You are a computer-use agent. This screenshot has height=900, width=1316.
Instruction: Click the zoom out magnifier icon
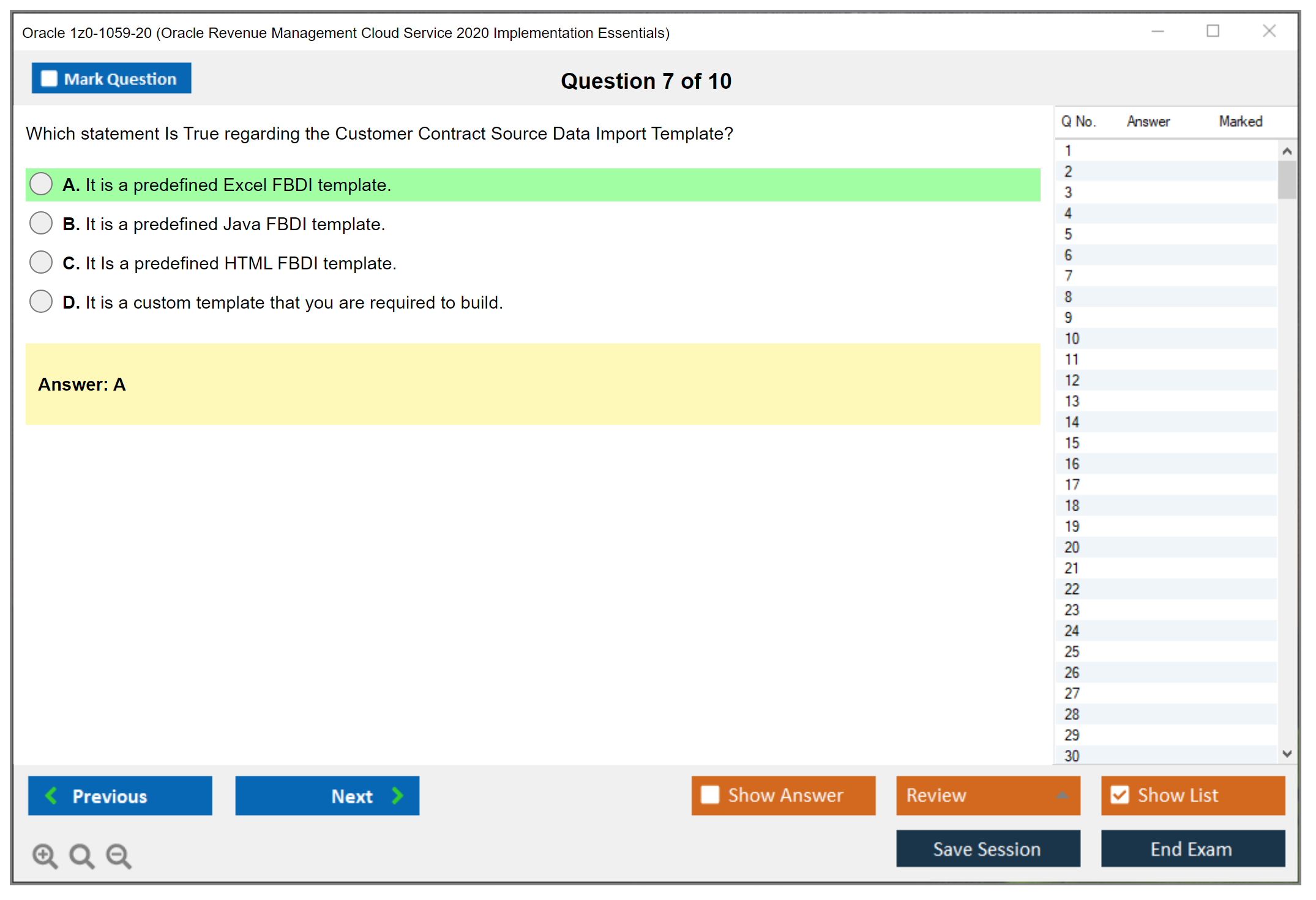118,855
